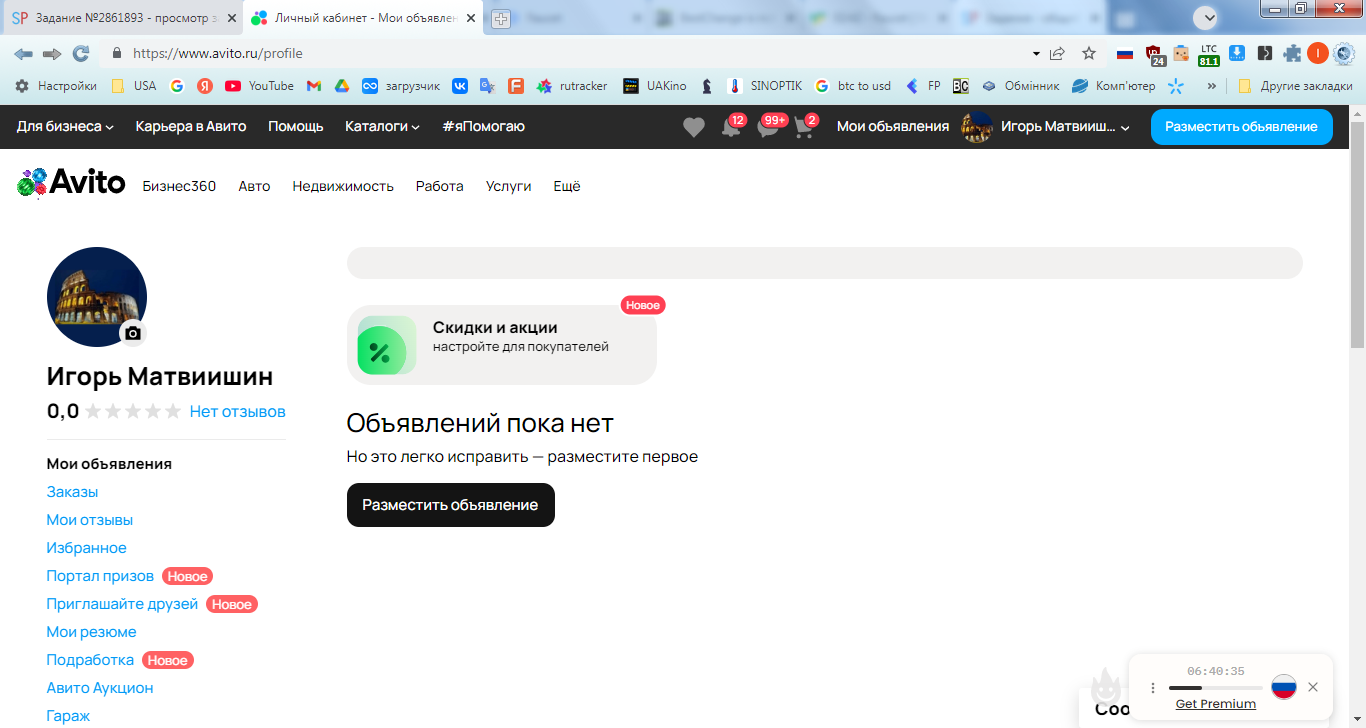Open the YouTube bookmark

tap(259, 86)
